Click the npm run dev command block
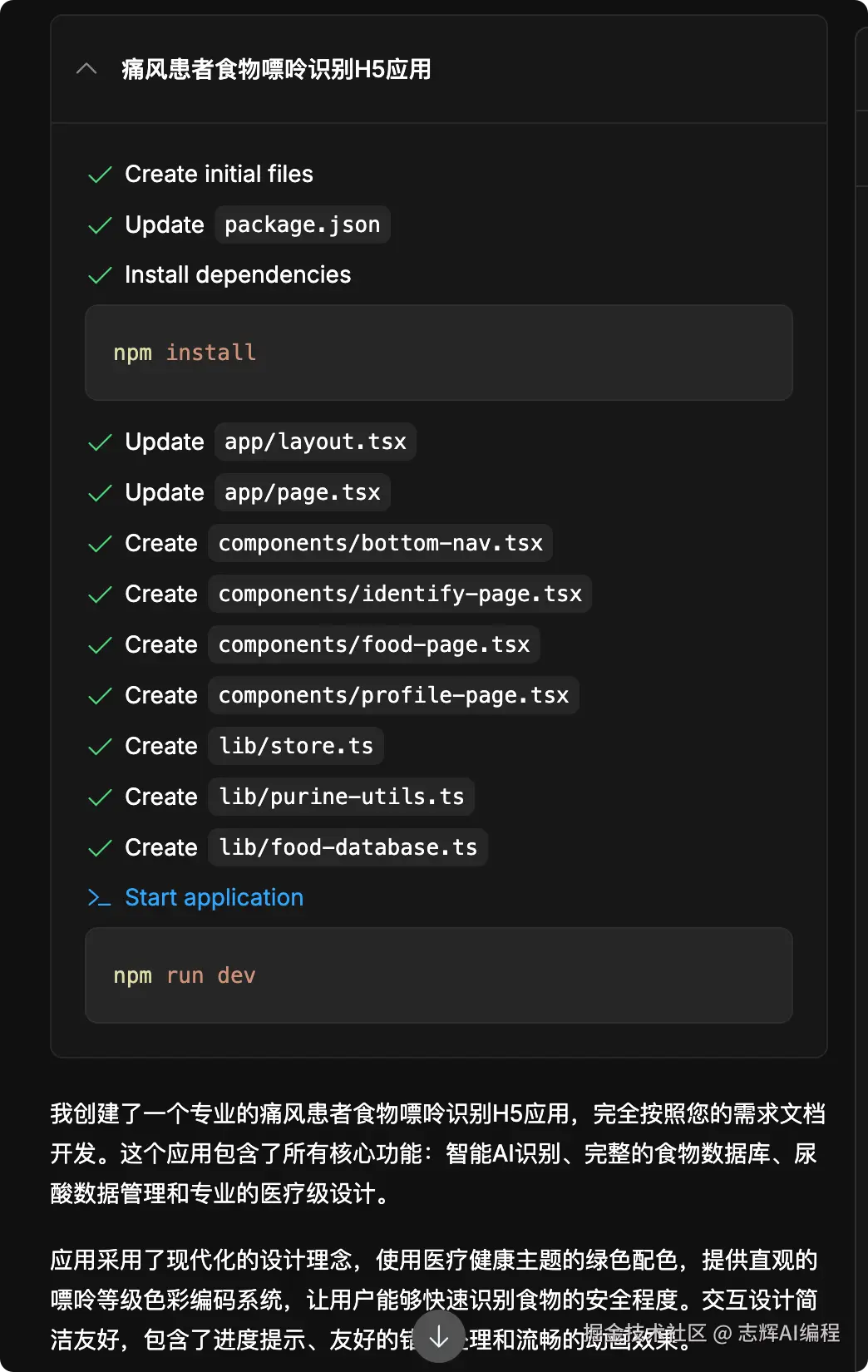868x1372 pixels. point(438,975)
